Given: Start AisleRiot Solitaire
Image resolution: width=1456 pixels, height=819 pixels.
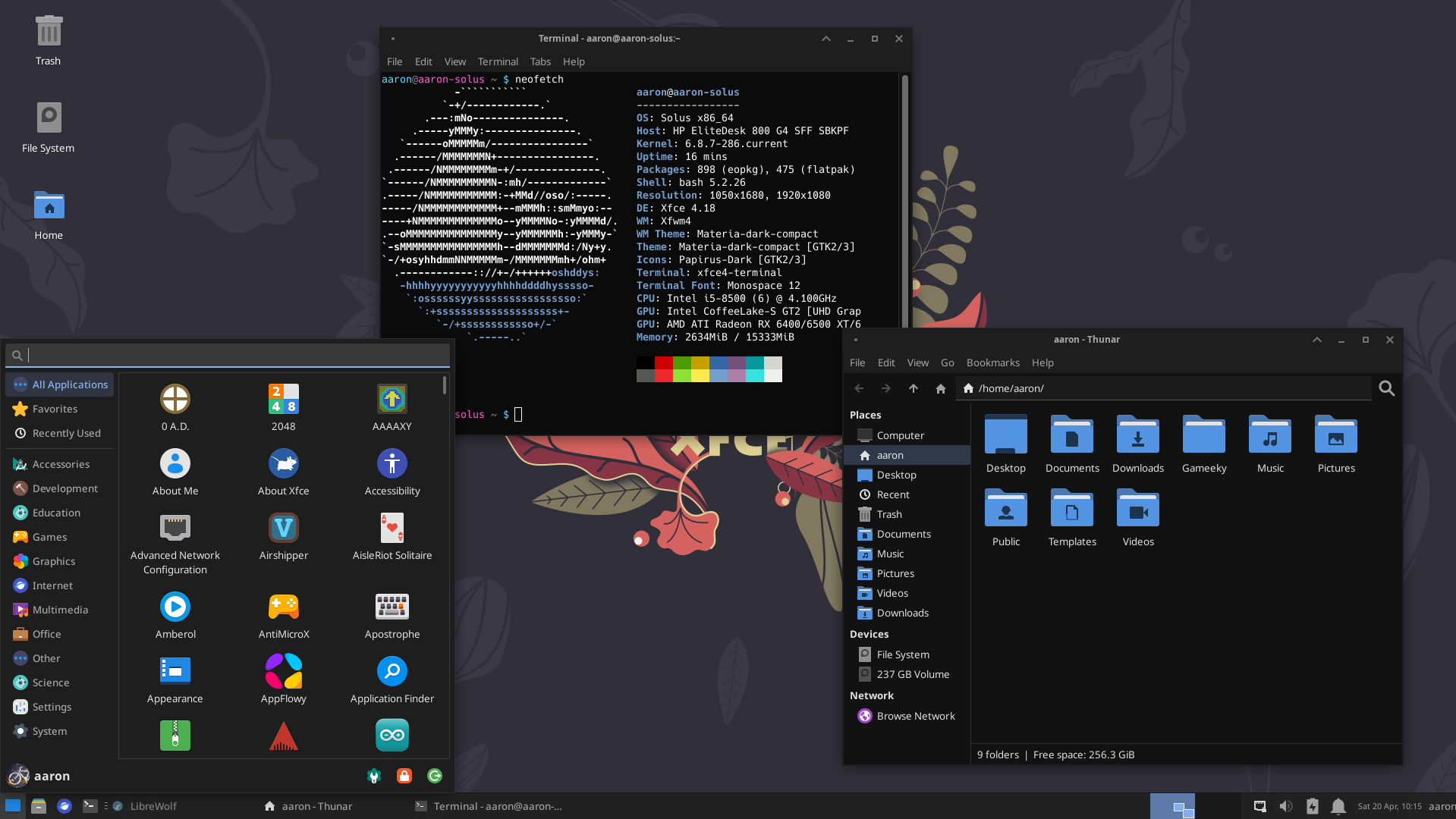Looking at the screenshot, I should point(392,529).
